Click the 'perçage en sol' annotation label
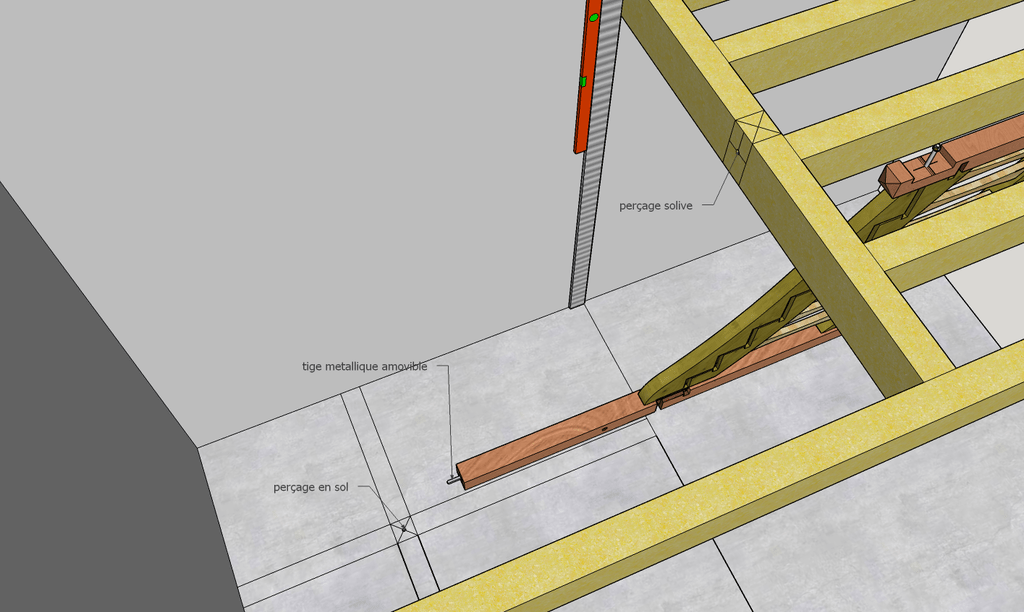 [311, 487]
